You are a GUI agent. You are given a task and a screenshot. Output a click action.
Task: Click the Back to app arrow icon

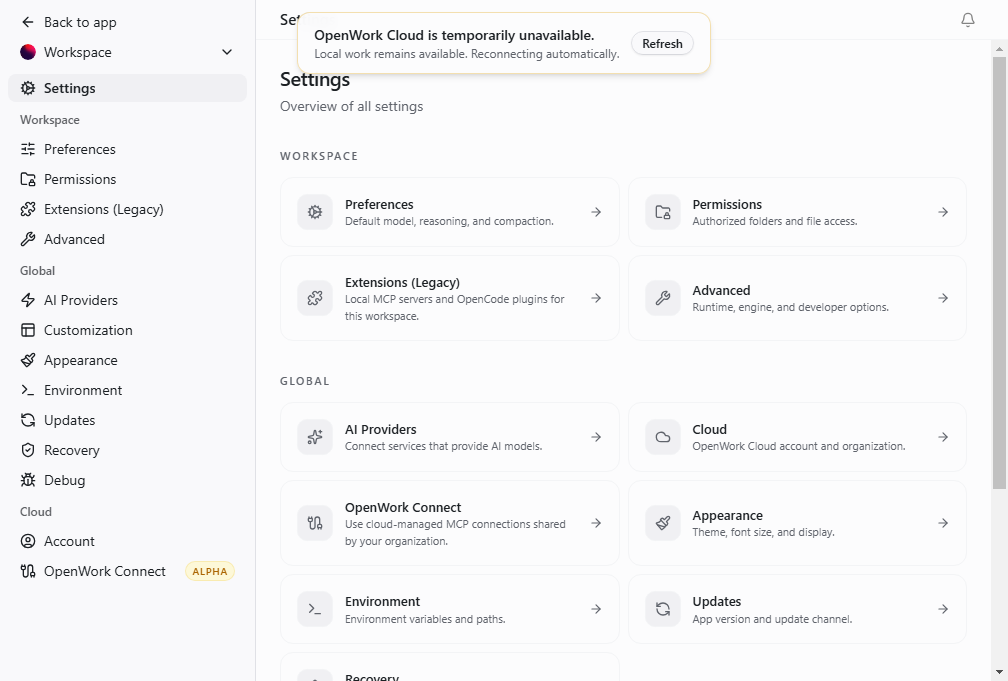pyautogui.click(x=28, y=23)
